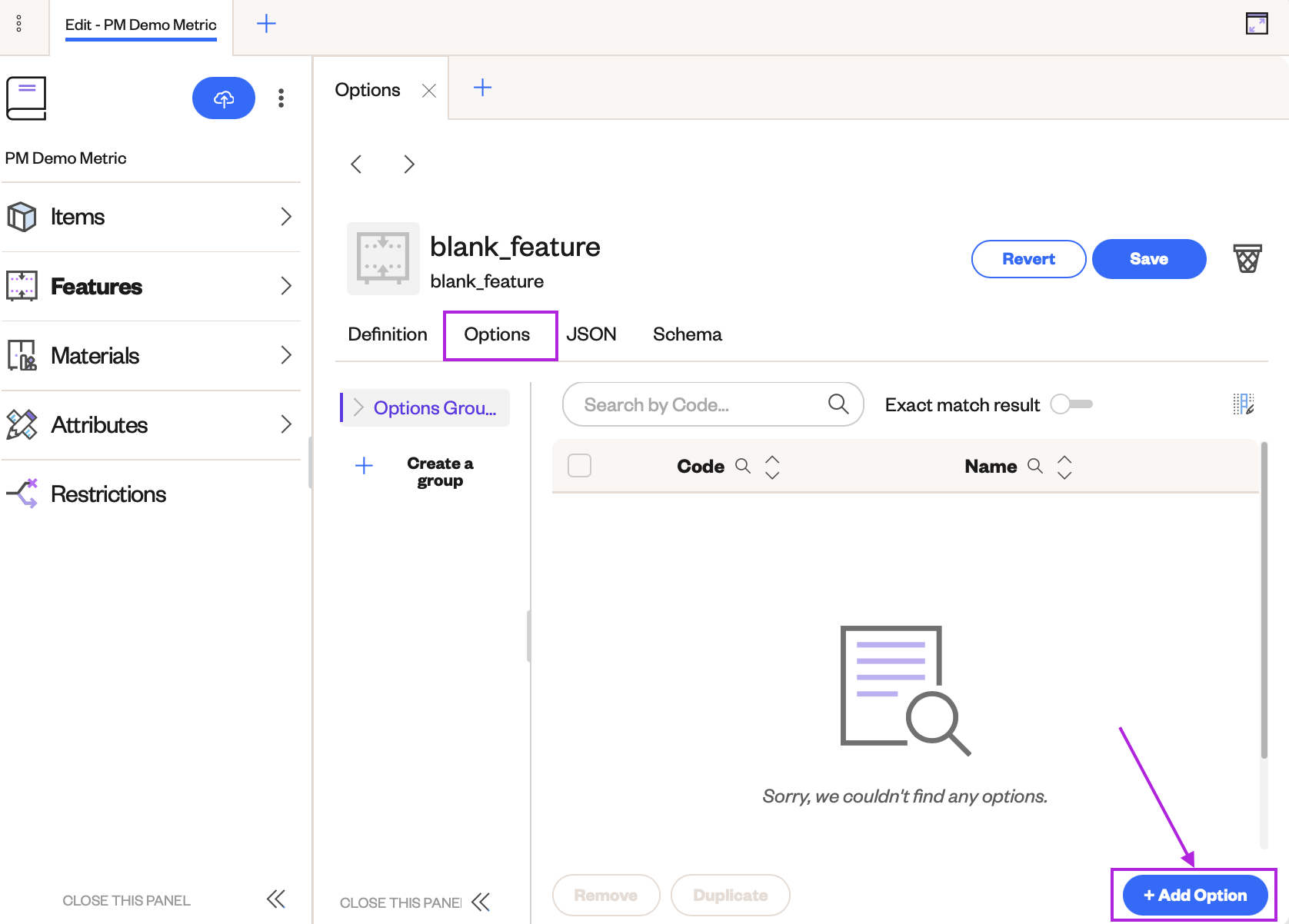Select the Edit - PM Demo Metric tab
The image size is (1289, 924).
(x=141, y=25)
